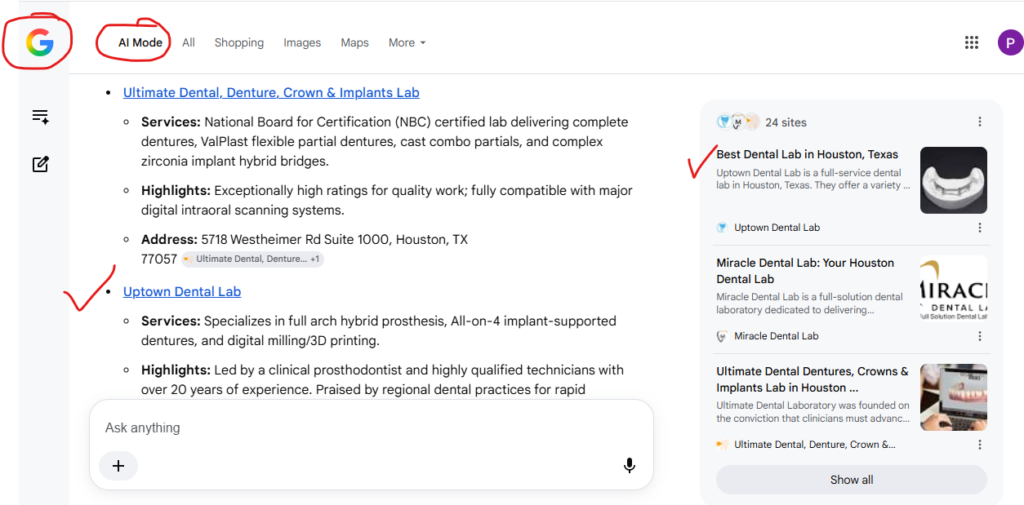
Task: Open Ultimate Dental, Denture, Crown & Implants Lab link
Action: tap(271, 93)
